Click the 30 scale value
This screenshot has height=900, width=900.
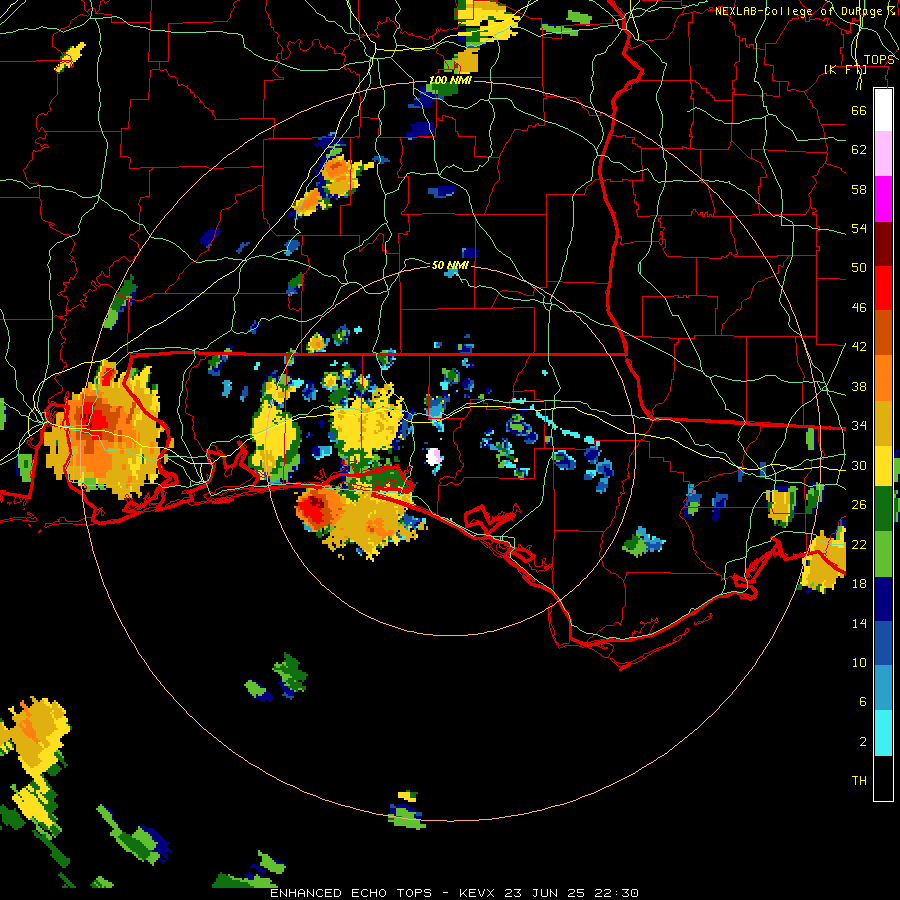tap(859, 465)
